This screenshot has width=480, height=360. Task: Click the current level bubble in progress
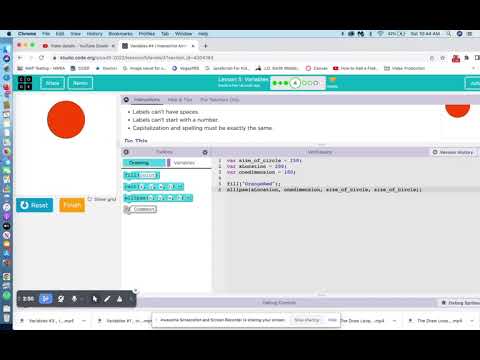pyautogui.click(x=295, y=83)
